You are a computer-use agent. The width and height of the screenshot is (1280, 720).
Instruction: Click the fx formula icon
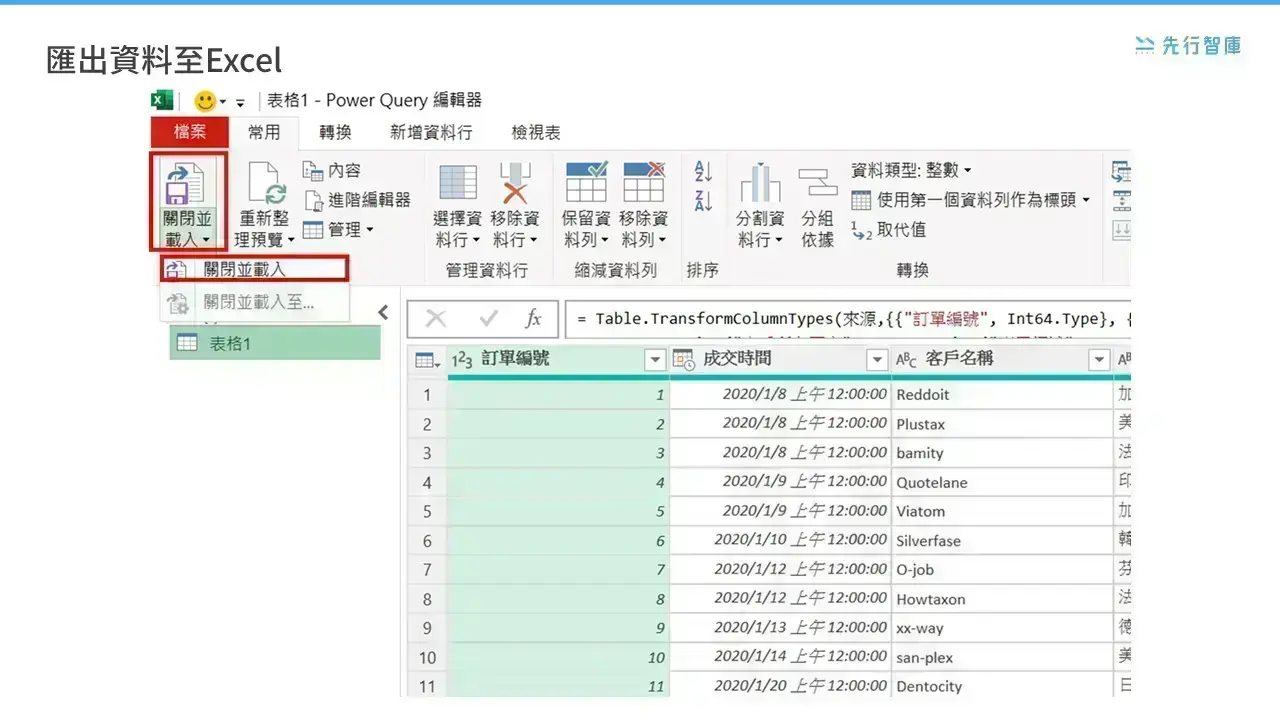(534, 319)
